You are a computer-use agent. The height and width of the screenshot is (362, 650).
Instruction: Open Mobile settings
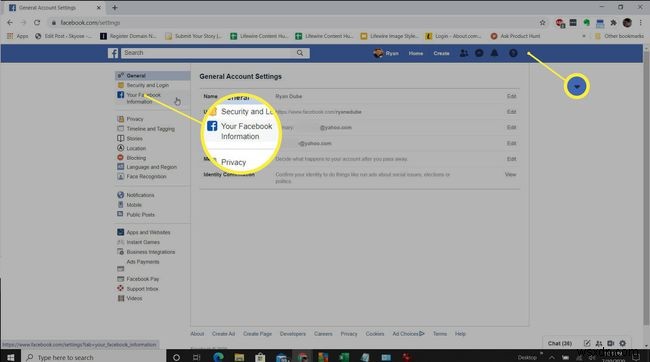click(x=134, y=205)
